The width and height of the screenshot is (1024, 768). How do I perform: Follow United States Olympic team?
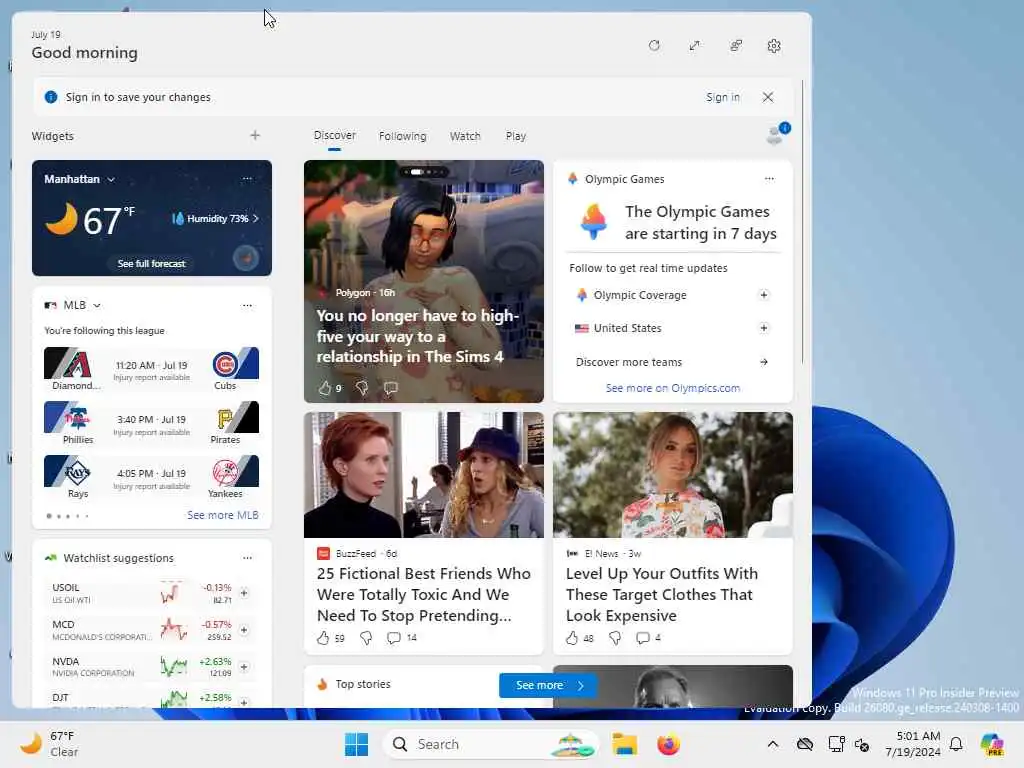pyautogui.click(x=763, y=328)
